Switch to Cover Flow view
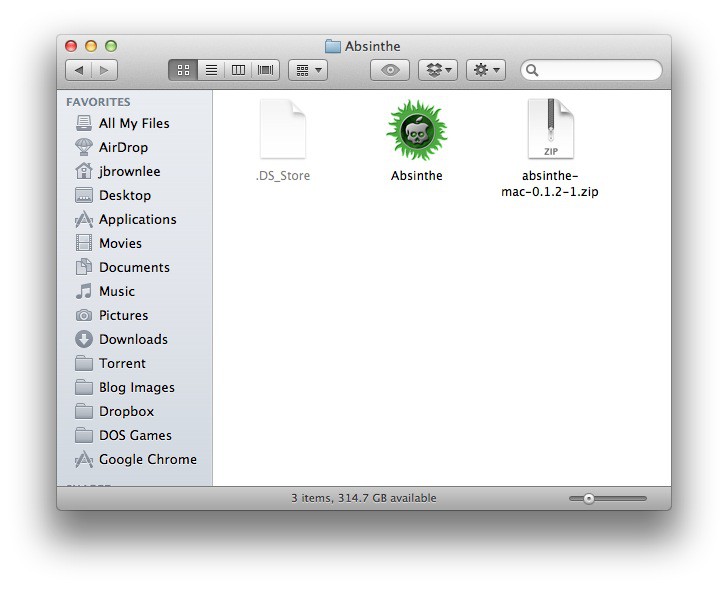The height and width of the screenshot is (589, 728). coord(265,70)
